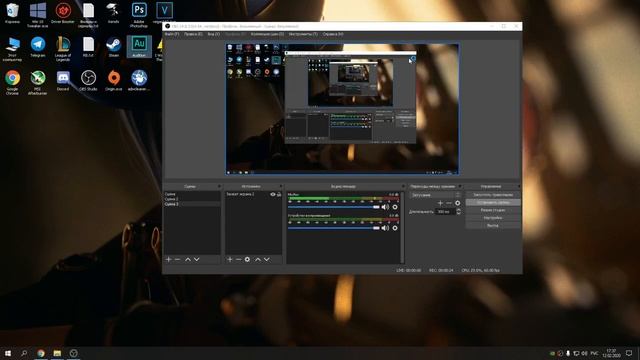
Task: Click the Mic/Aux audio level meter
Action: click(x=343, y=199)
